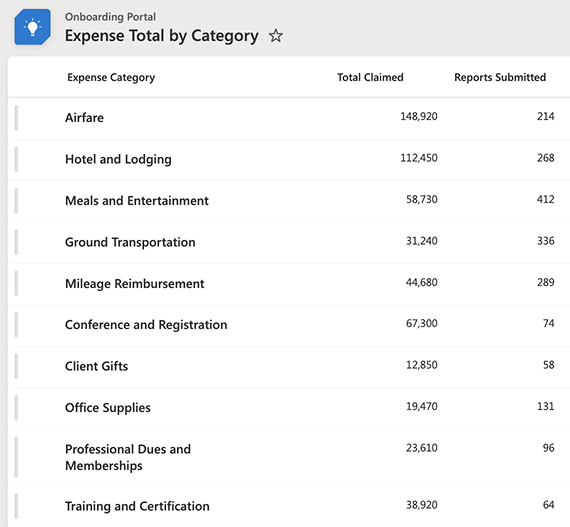This screenshot has width=570, height=527.
Task: Click the 214 reports submitted value
Action: click(x=546, y=116)
